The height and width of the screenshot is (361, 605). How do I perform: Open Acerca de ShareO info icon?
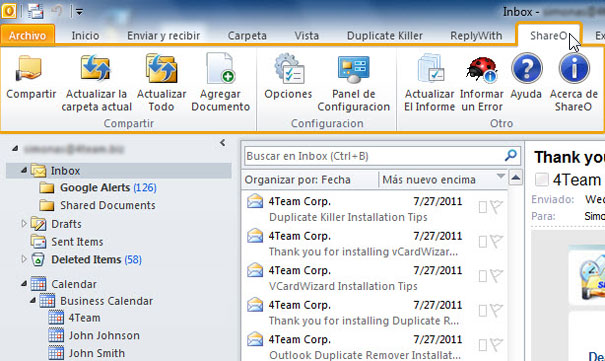point(574,68)
